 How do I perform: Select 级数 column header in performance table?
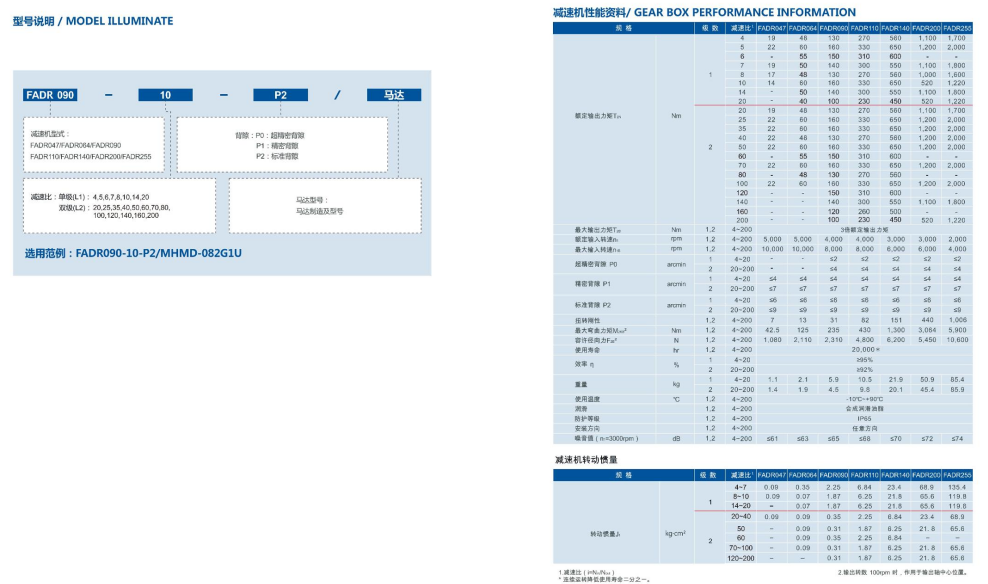[x=710, y=28]
